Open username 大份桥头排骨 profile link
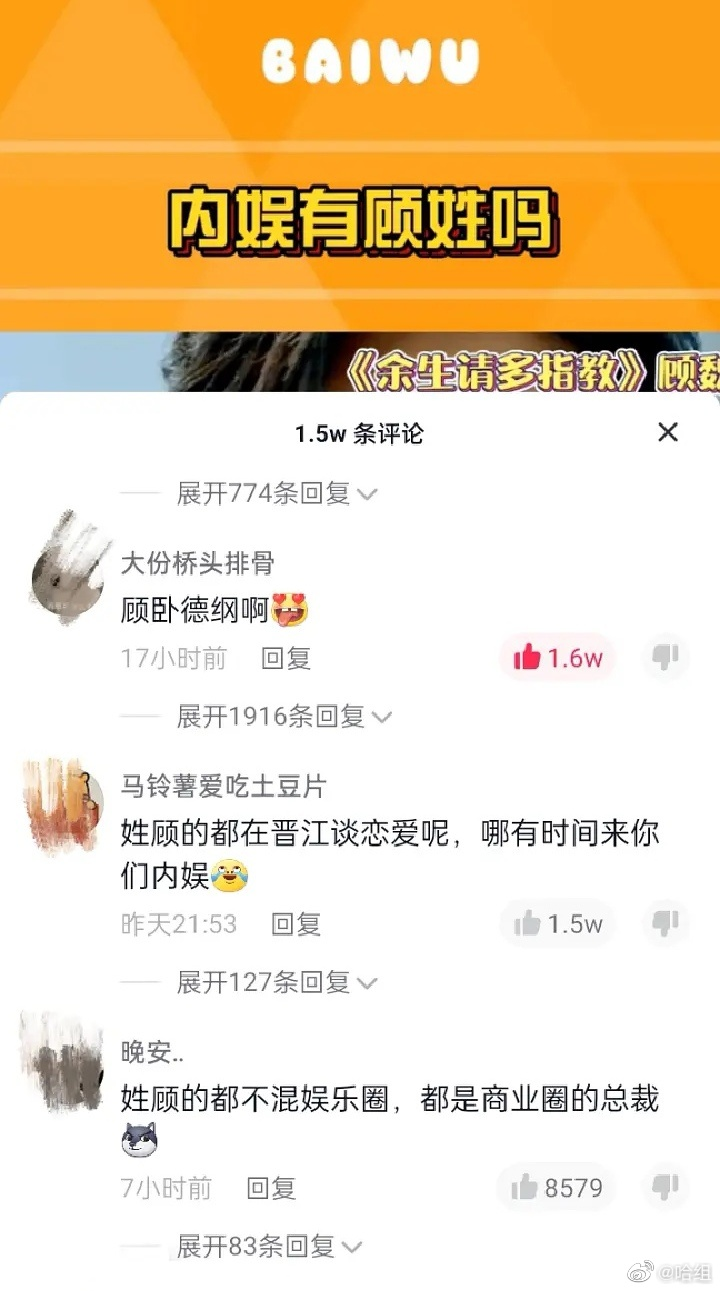 tap(197, 563)
